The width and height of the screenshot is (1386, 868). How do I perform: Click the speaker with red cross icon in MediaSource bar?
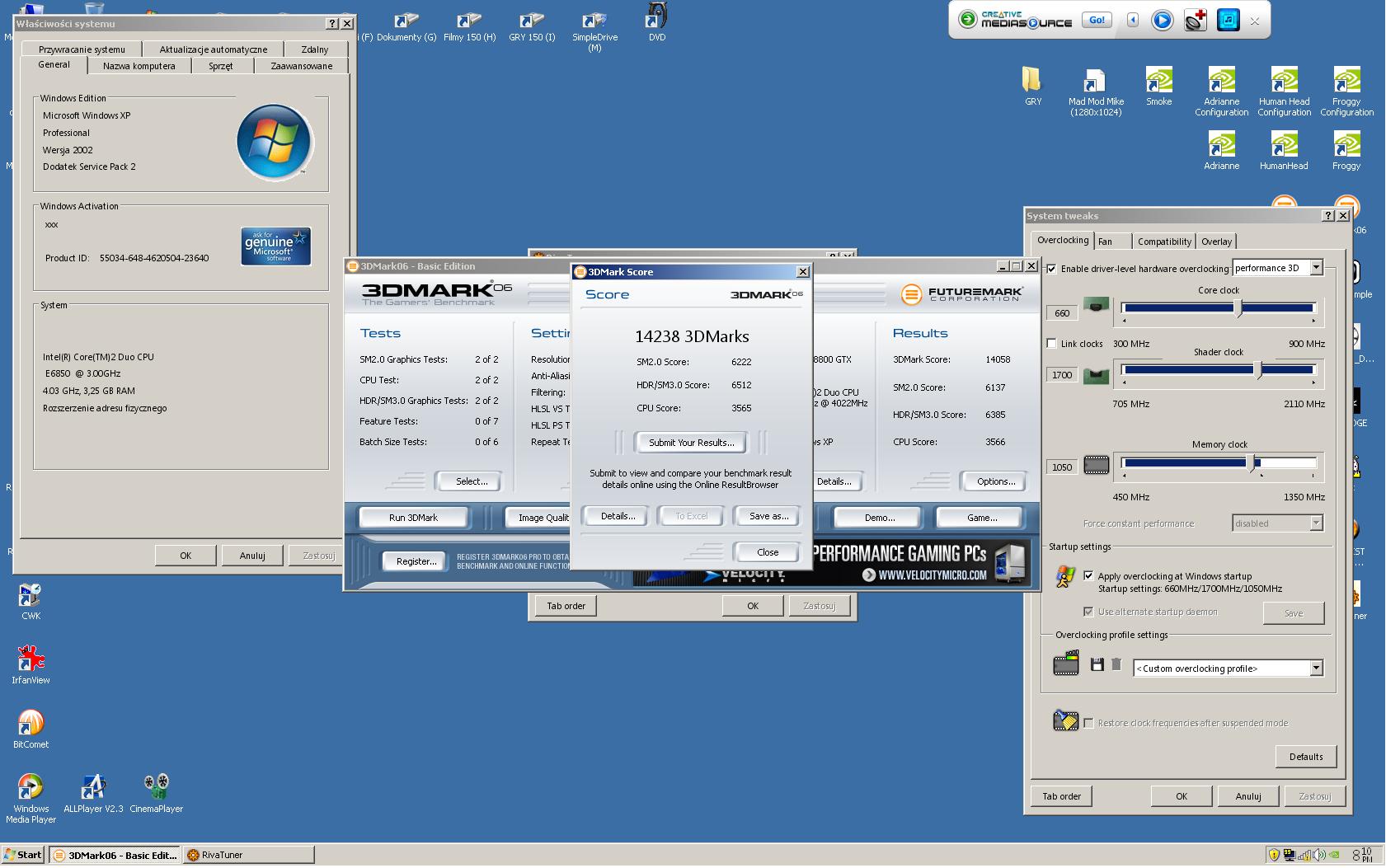[1196, 20]
